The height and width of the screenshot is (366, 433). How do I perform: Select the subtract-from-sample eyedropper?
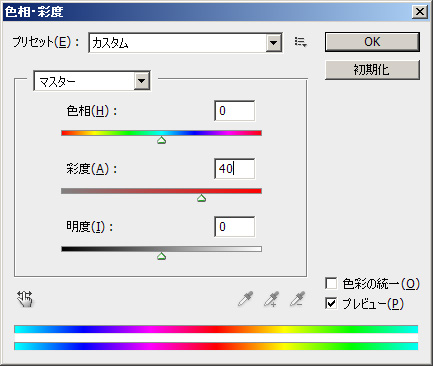[x=297, y=299]
